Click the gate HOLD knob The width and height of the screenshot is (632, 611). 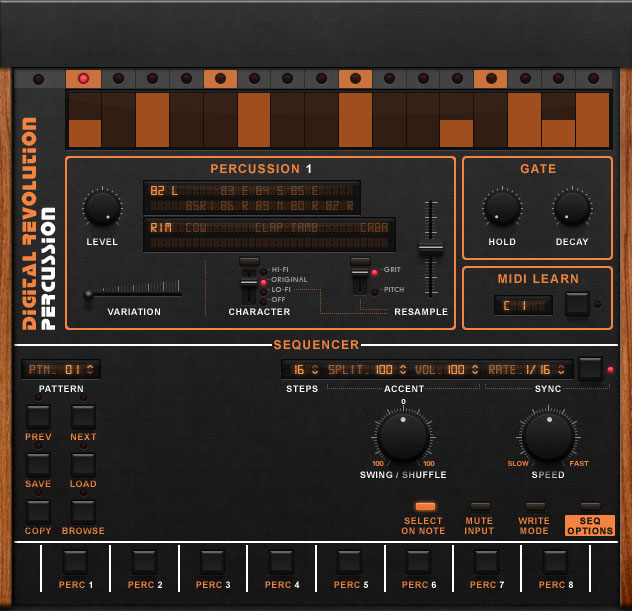point(502,209)
